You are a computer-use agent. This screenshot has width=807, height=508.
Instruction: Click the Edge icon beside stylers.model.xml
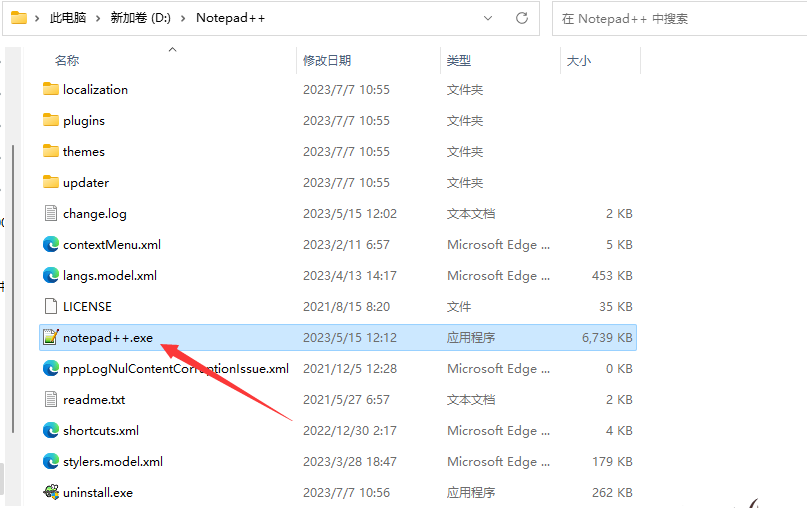pos(51,461)
